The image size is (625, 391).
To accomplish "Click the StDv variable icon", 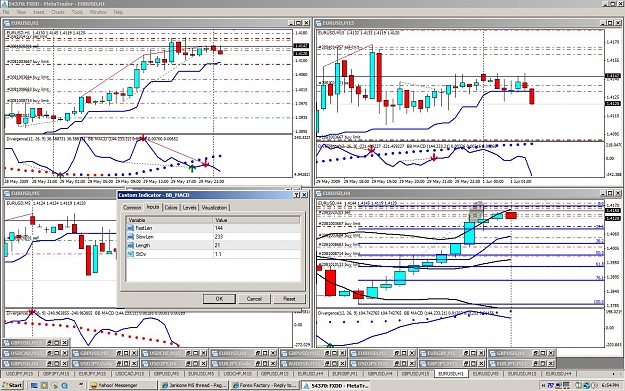I will coord(130,254).
